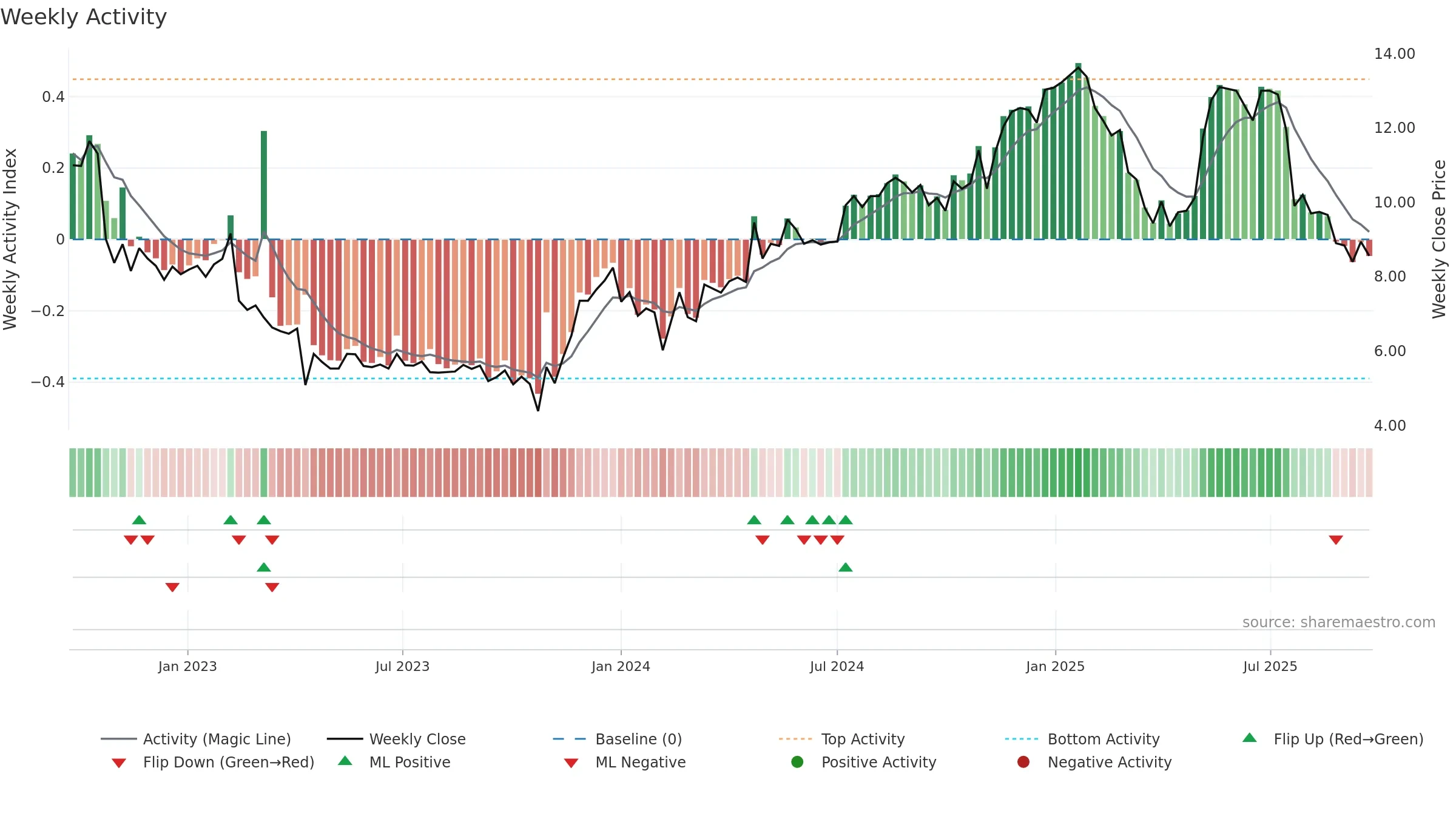Image resolution: width=1456 pixels, height=819 pixels.
Task: Toggle the Top Activity legend entry
Action: pyautogui.click(x=841, y=739)
